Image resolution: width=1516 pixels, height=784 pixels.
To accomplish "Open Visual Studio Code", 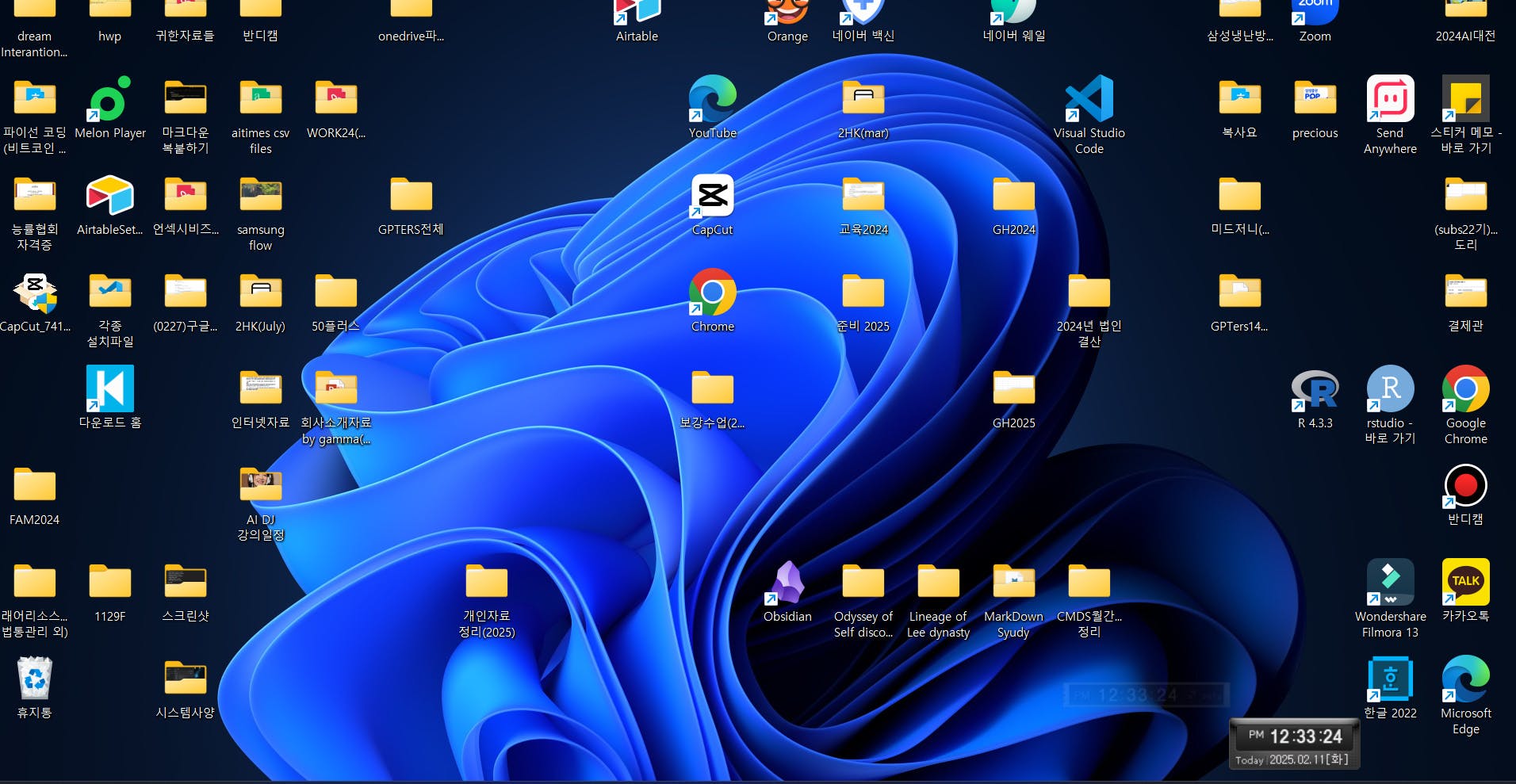I will pyautogui.click(x=1089, y=99).
